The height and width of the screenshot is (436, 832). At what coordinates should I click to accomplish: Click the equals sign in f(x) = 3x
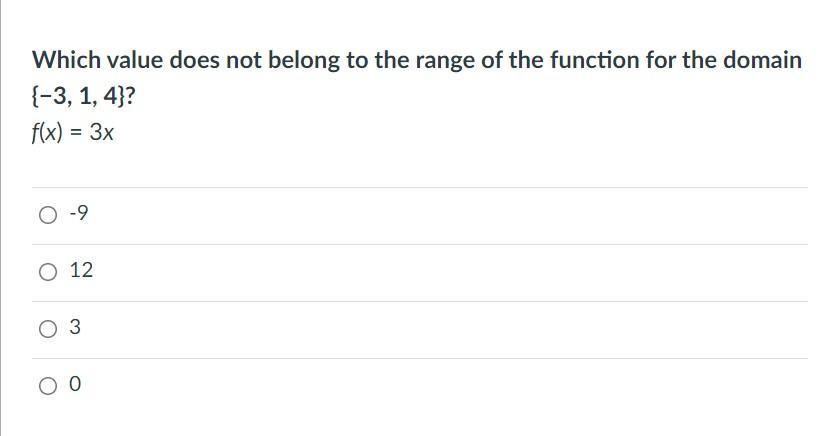point(76,133)
